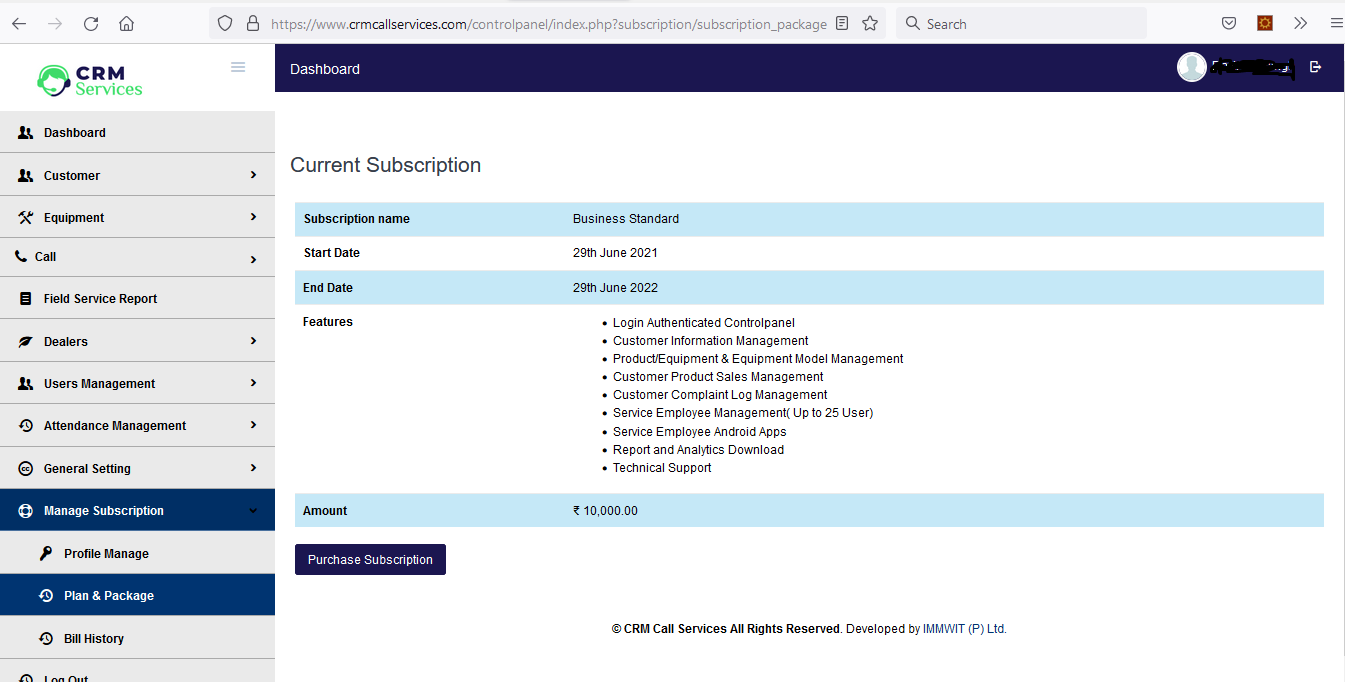This screenshot has width=1345, height=682.
Task: Click the Dashboard header title
Action: coord(325,69)
